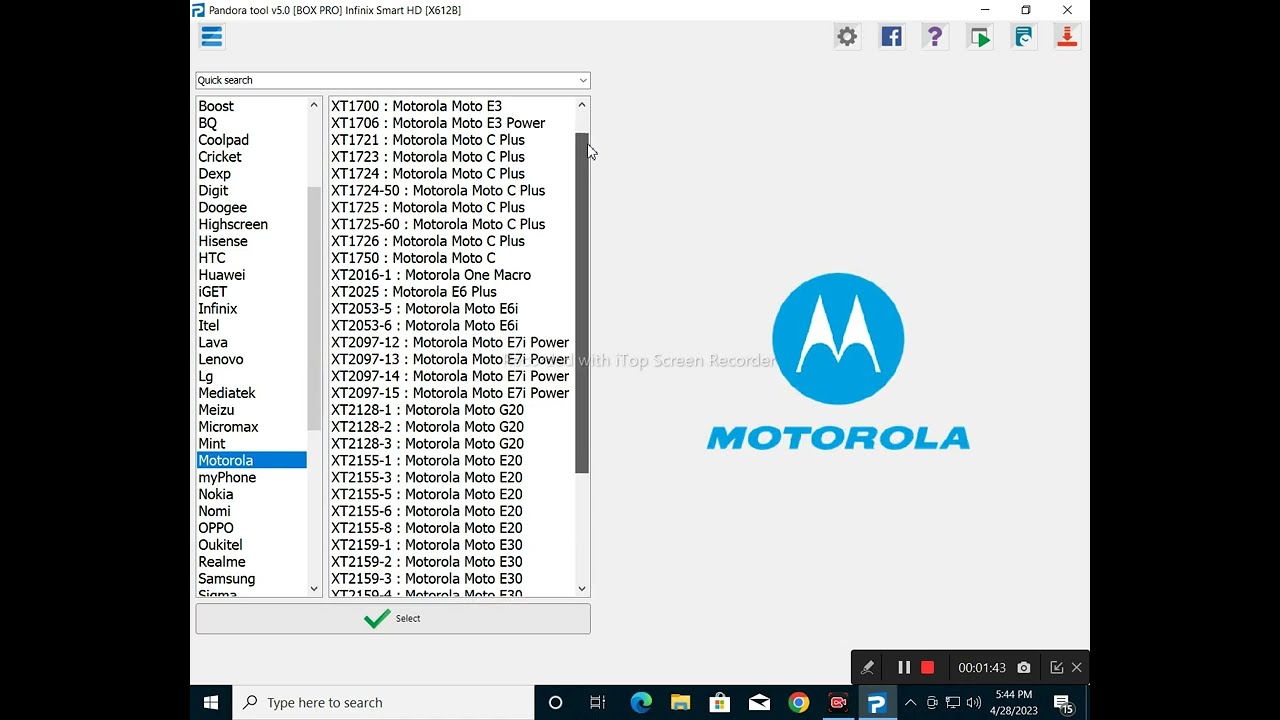Open Pandora tool taskbar icon
1280x720 pixels.
pos(877,702)
